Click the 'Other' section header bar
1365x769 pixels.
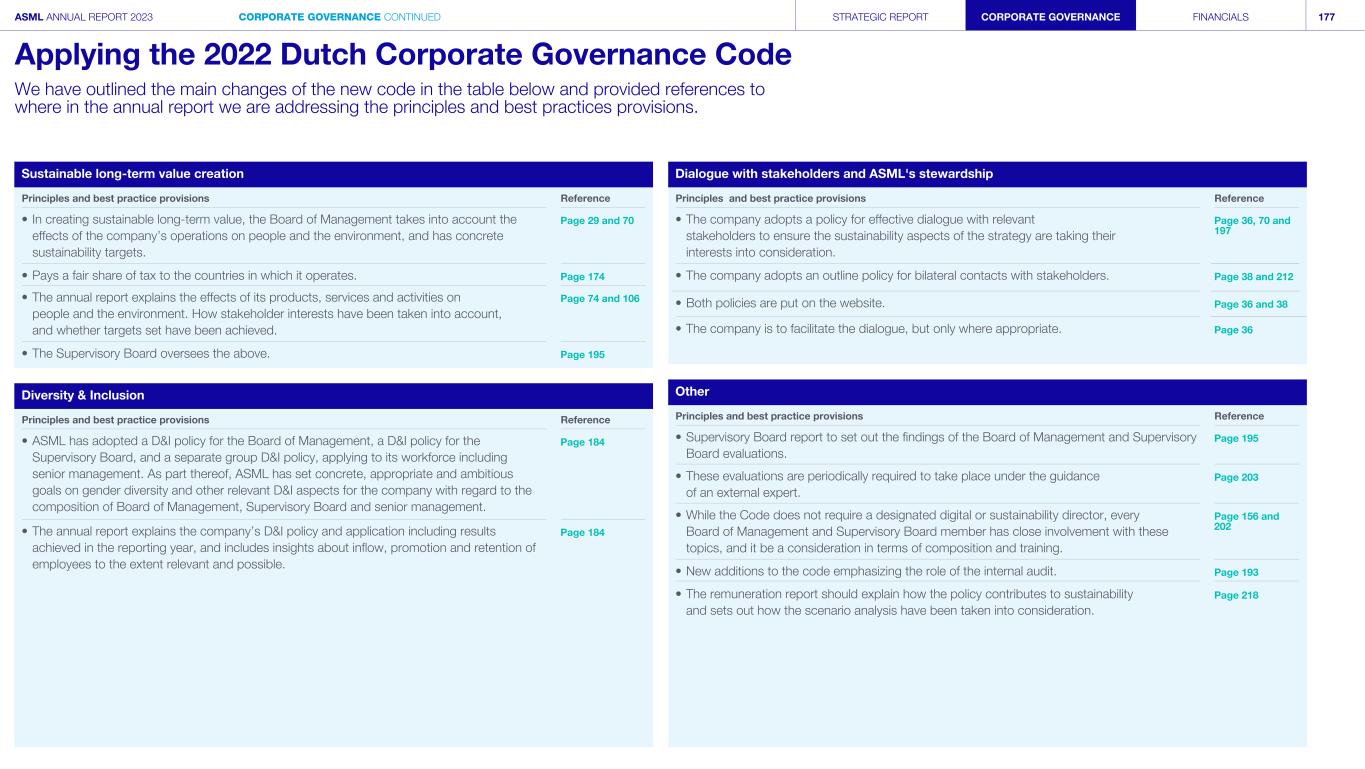986,391
